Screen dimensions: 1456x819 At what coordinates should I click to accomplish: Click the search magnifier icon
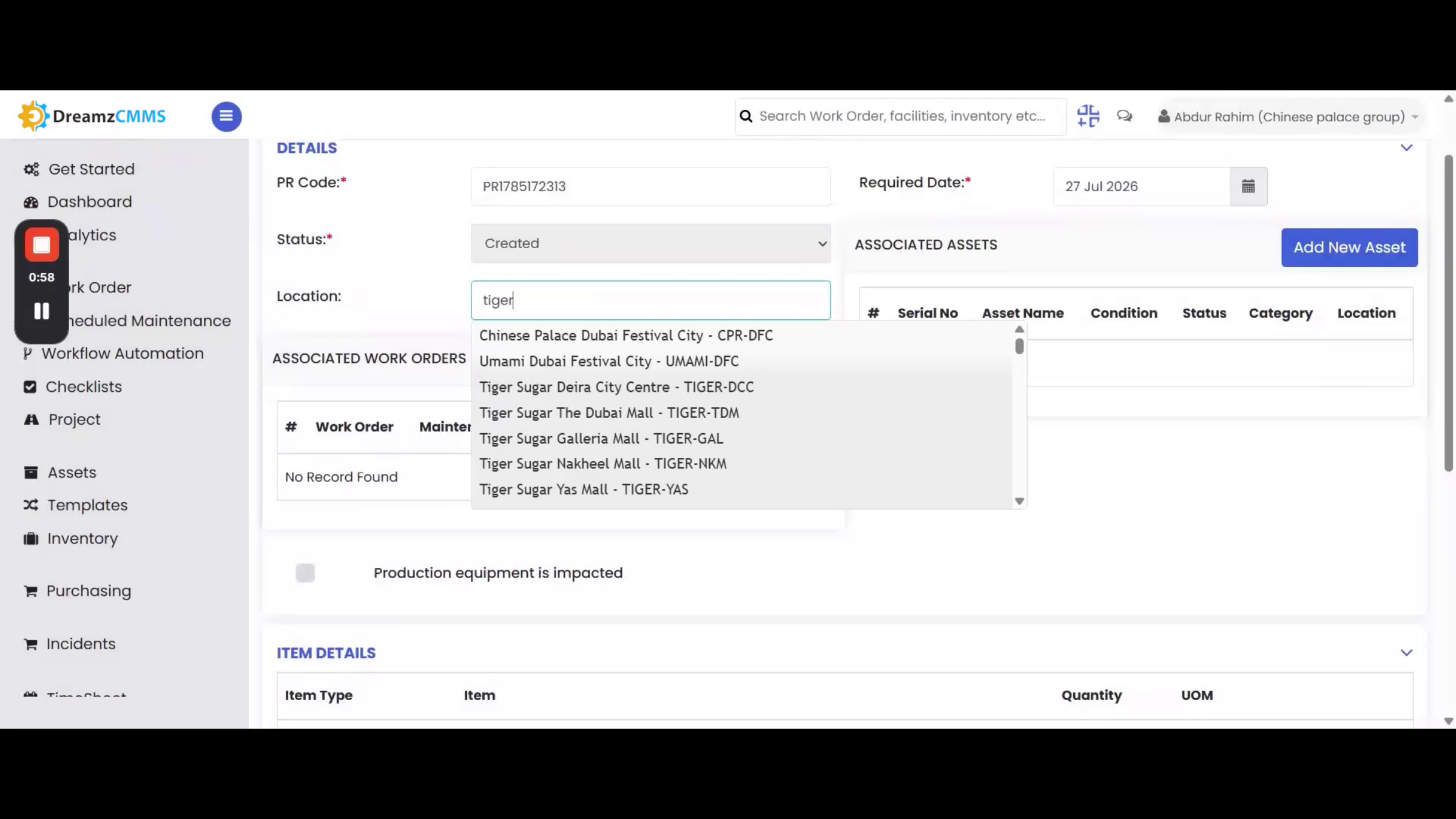(746, 116)
